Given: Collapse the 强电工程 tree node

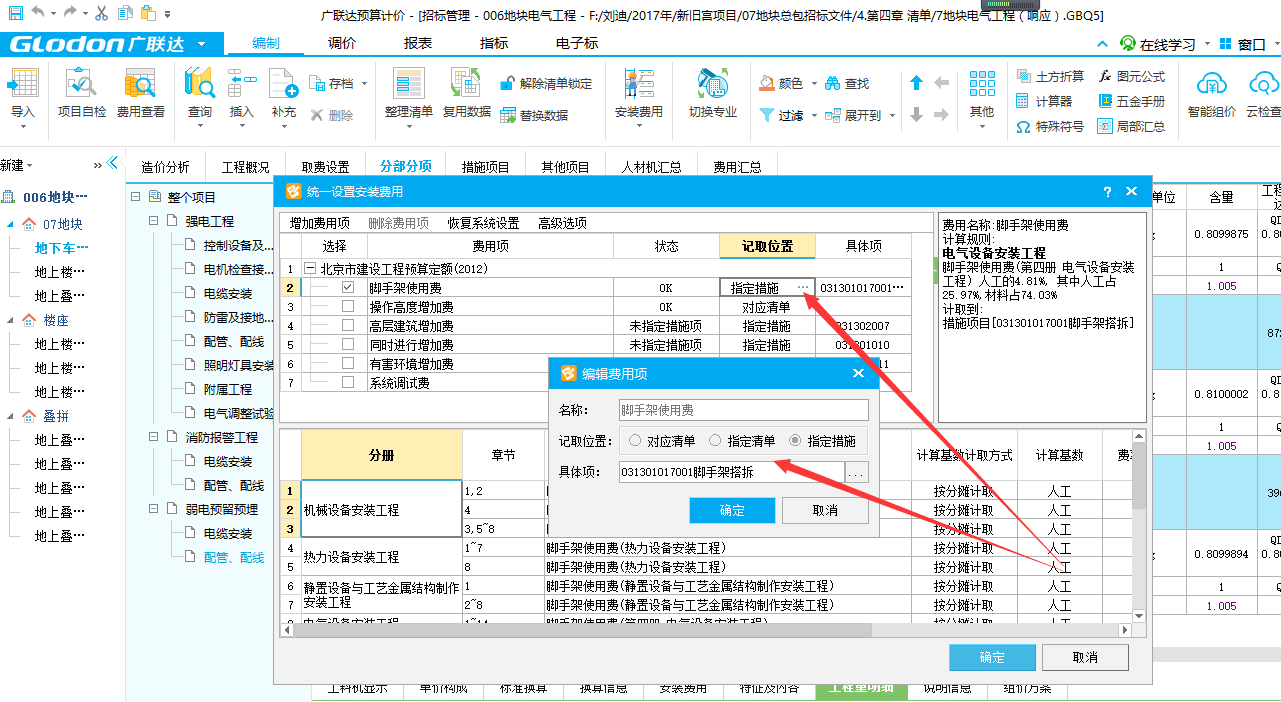Looking at the screenshot, I should [154, 221].
